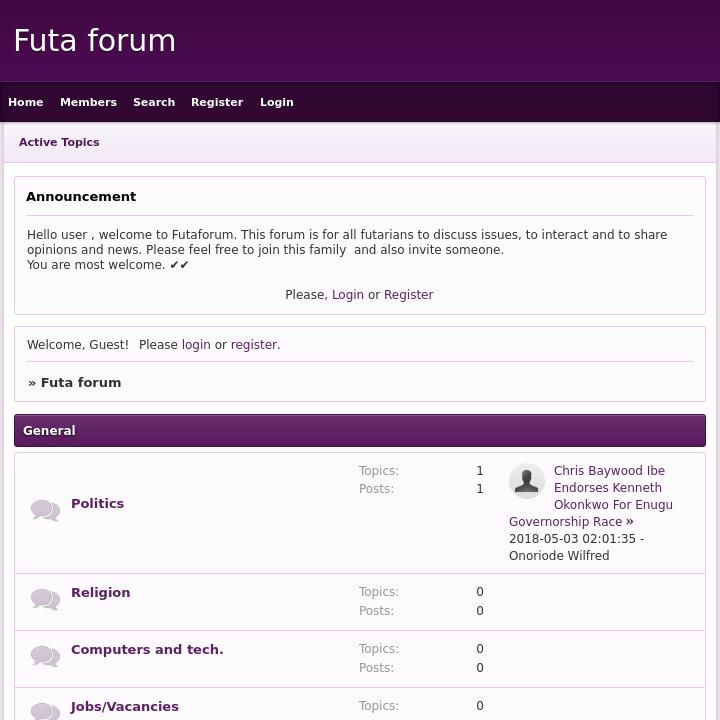Viewport: 720px width, 720px height.
Task: Select Register in the navigation bar
Action: (x=217, y=102)
